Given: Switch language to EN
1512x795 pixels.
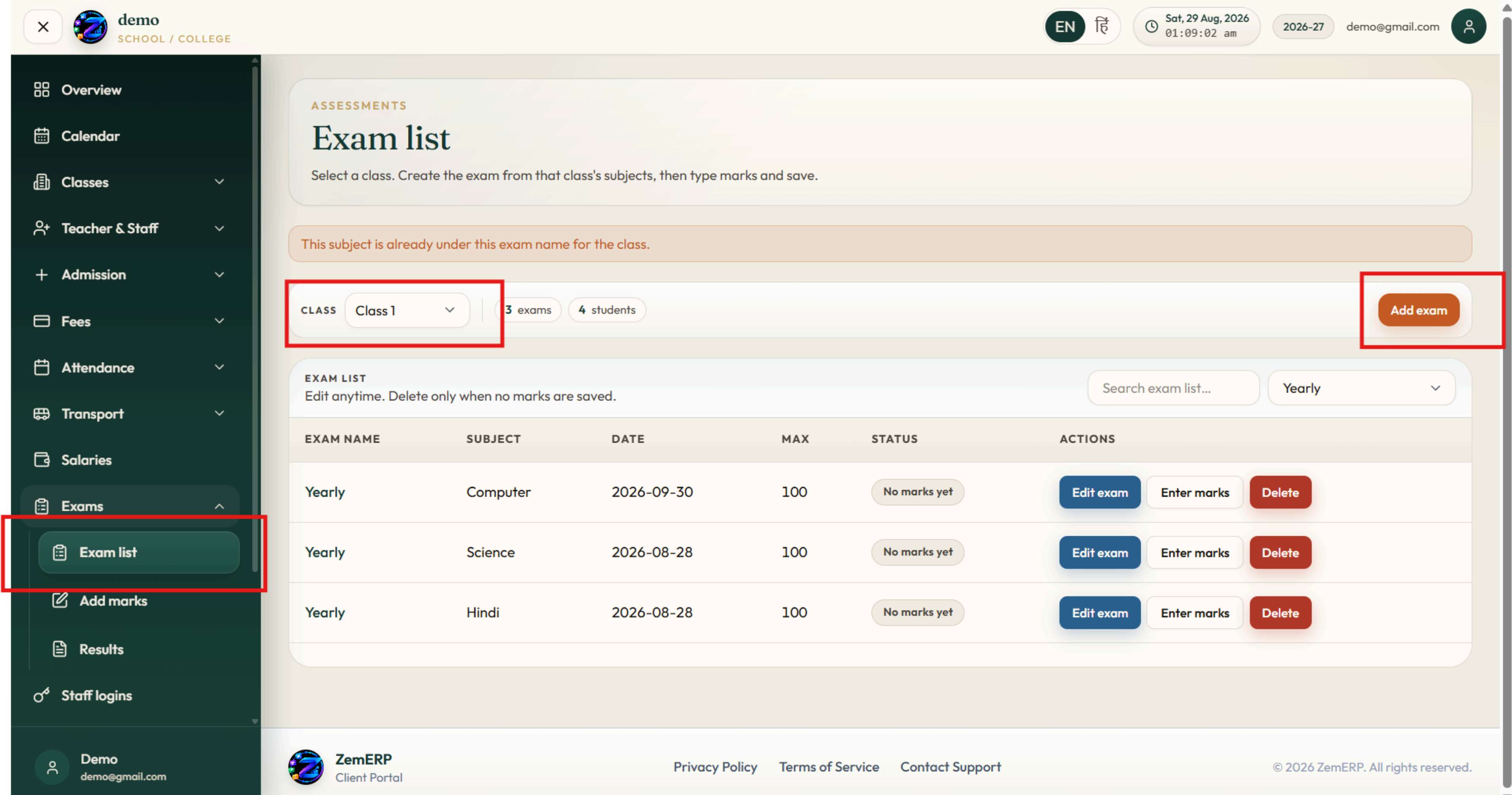Looking at the screenshot, I should [x=1065, y=26].
